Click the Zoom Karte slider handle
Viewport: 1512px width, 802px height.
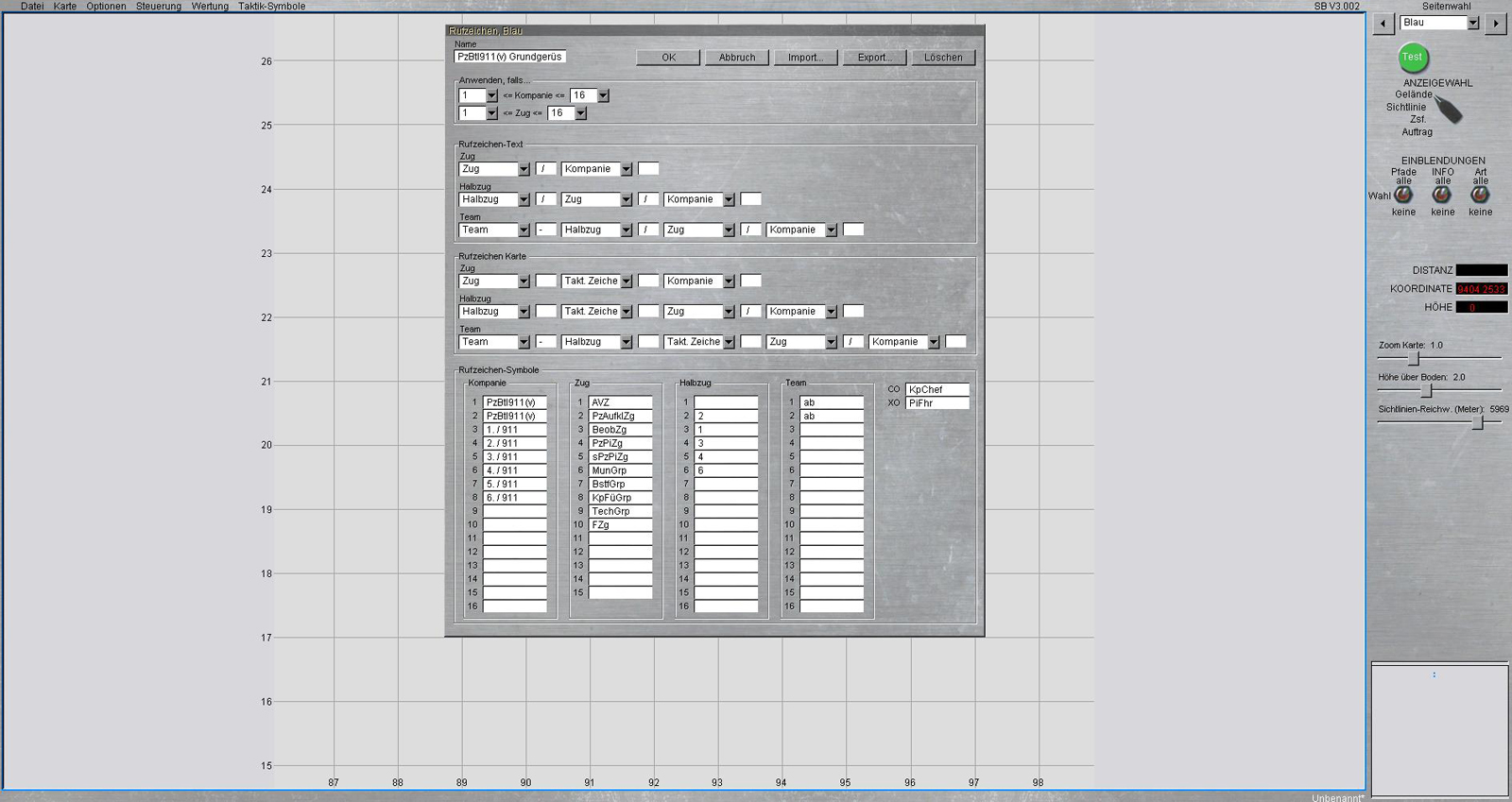click(x=1414, y=359)
